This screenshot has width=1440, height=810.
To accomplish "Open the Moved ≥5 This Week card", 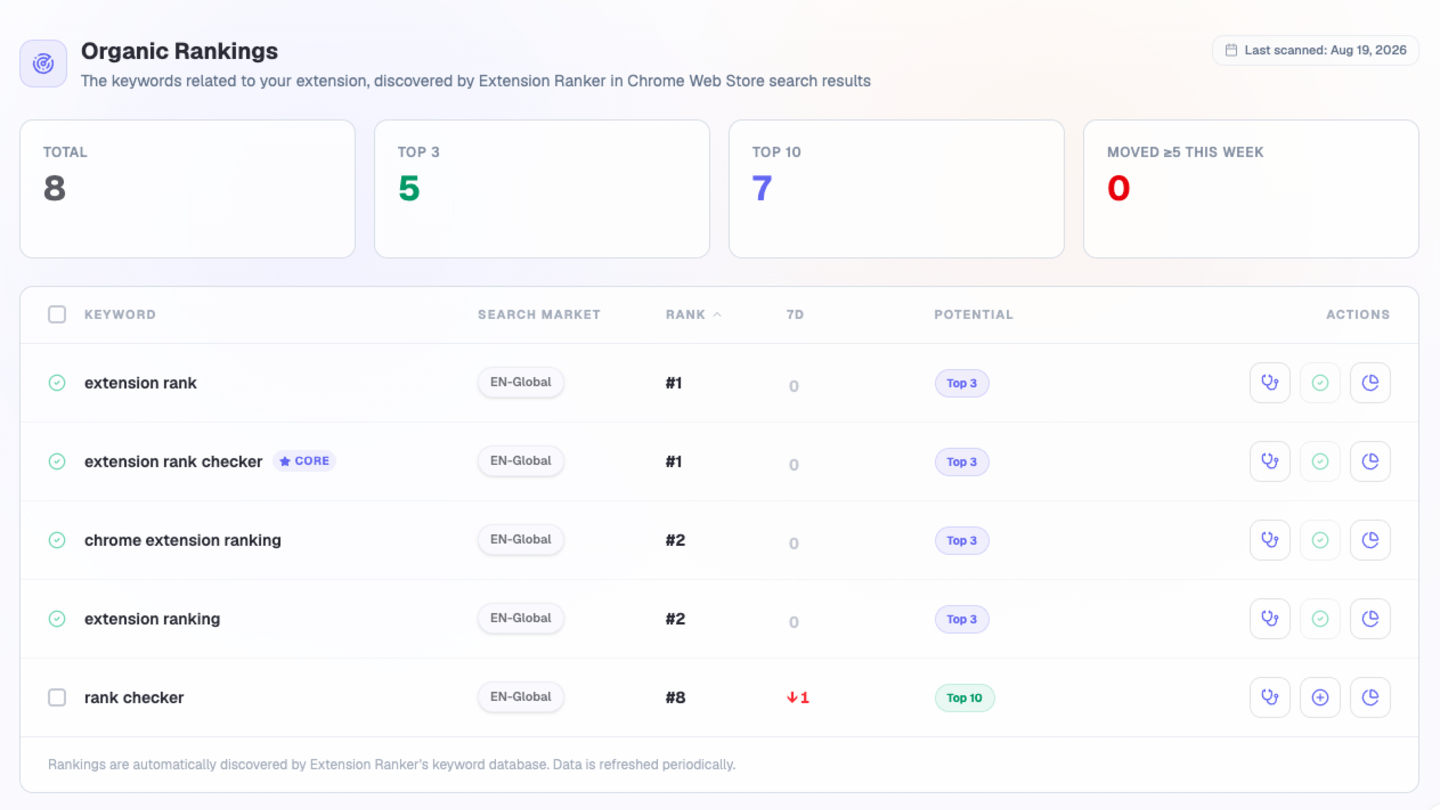I will point(1251,189).
